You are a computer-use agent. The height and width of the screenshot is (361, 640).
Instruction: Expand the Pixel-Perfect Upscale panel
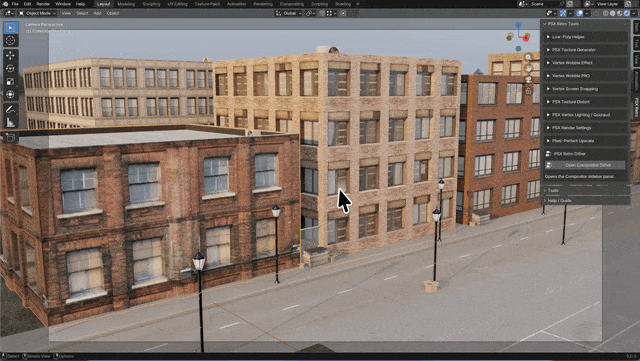point(585,141)
